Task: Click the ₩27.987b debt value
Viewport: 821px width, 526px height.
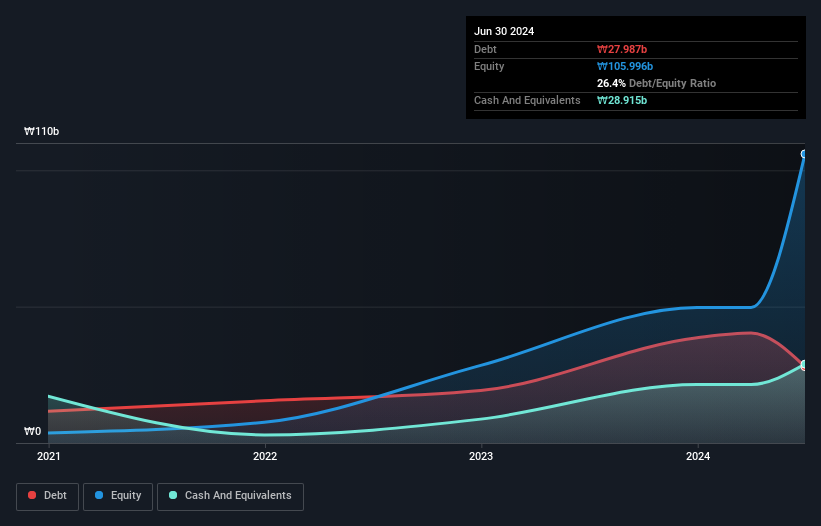Action: pyautogui.click(x=622, y=49)
